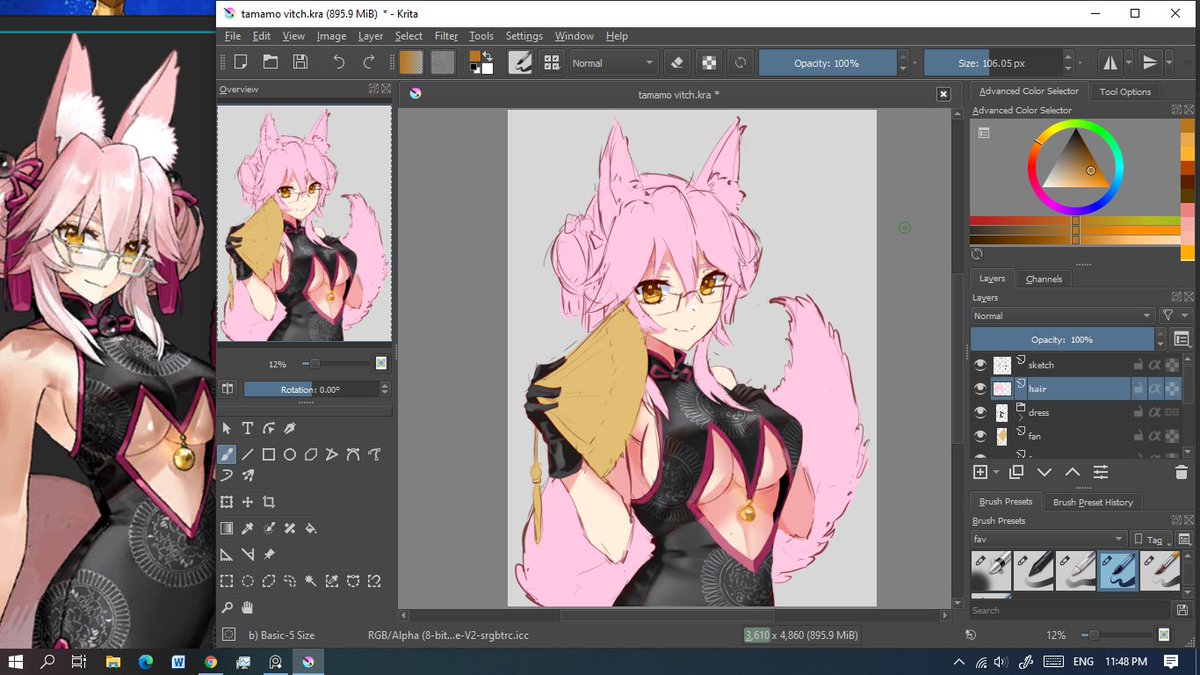Screen dimensions: 1200x675
Task: Click the Undo arrow in toolbar
Action: 339,62
